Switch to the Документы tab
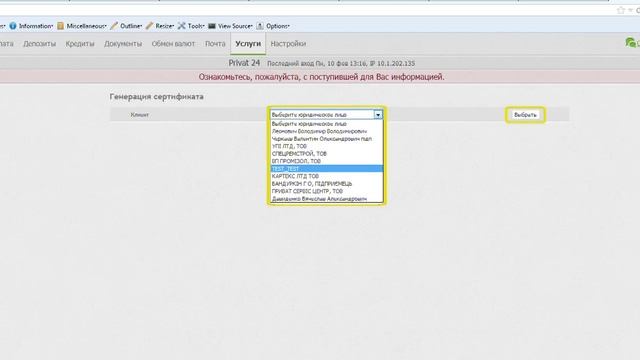Viewport: 640px width, 360px height. click(x=123, y=44)
